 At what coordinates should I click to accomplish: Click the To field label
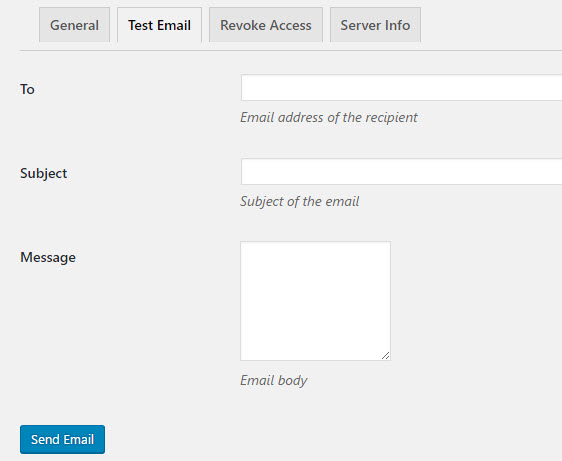click(x=27, y=89)
